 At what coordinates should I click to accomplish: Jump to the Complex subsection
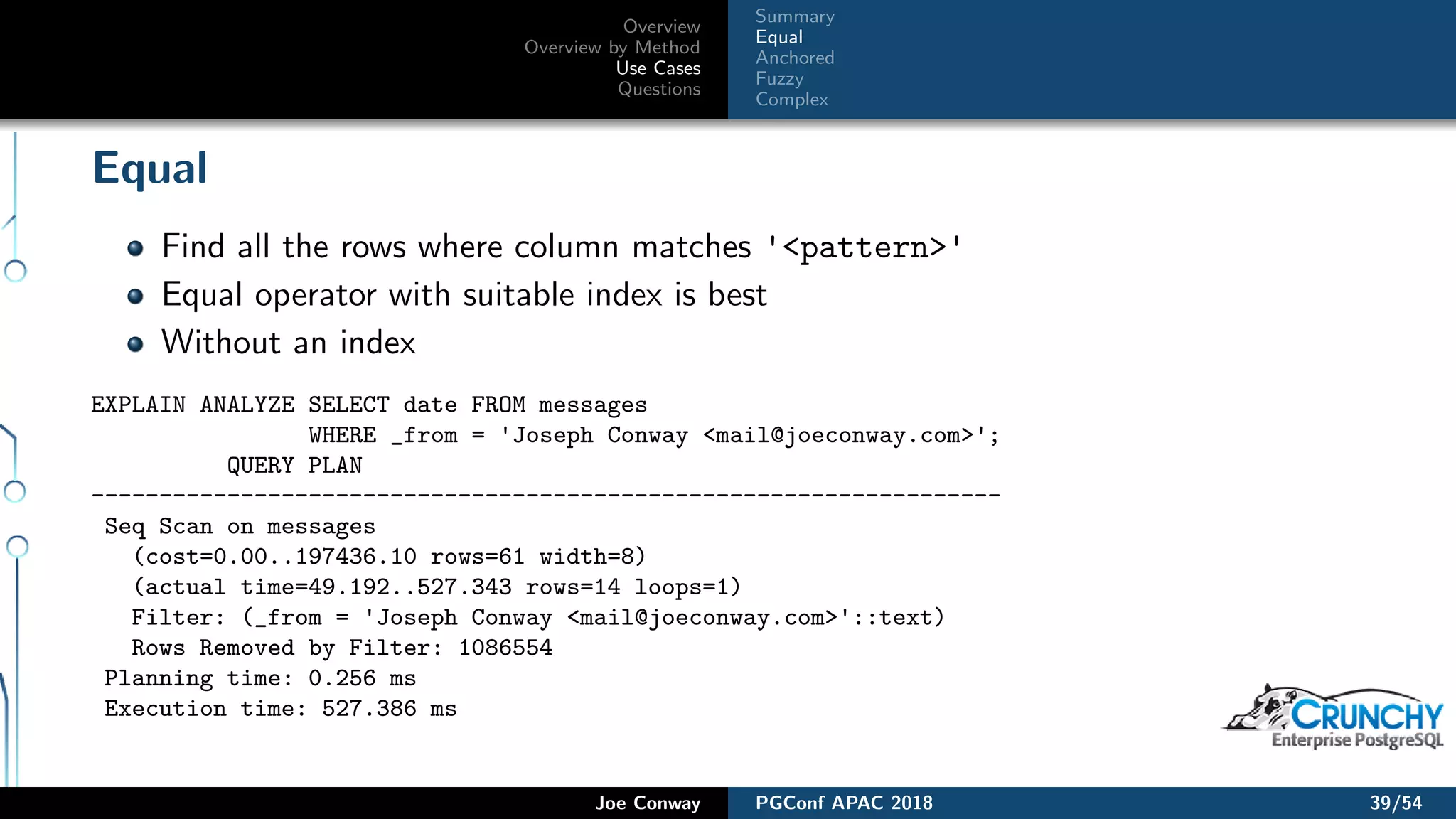(x=792, y=99)
